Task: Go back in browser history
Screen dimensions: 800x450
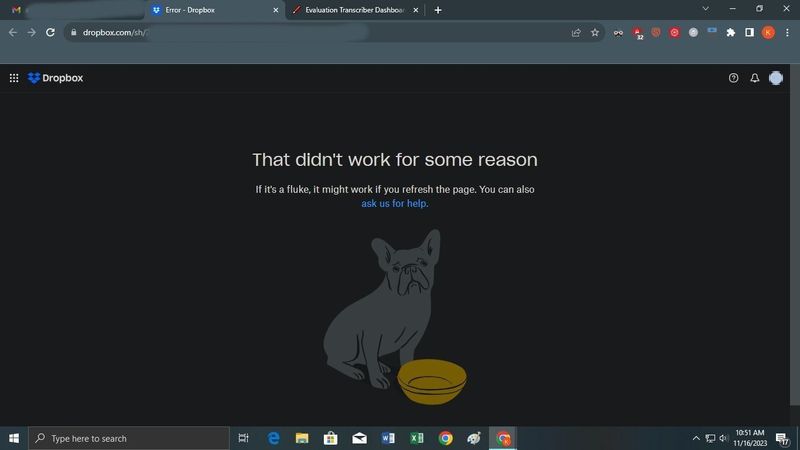Action: [13, 32]
